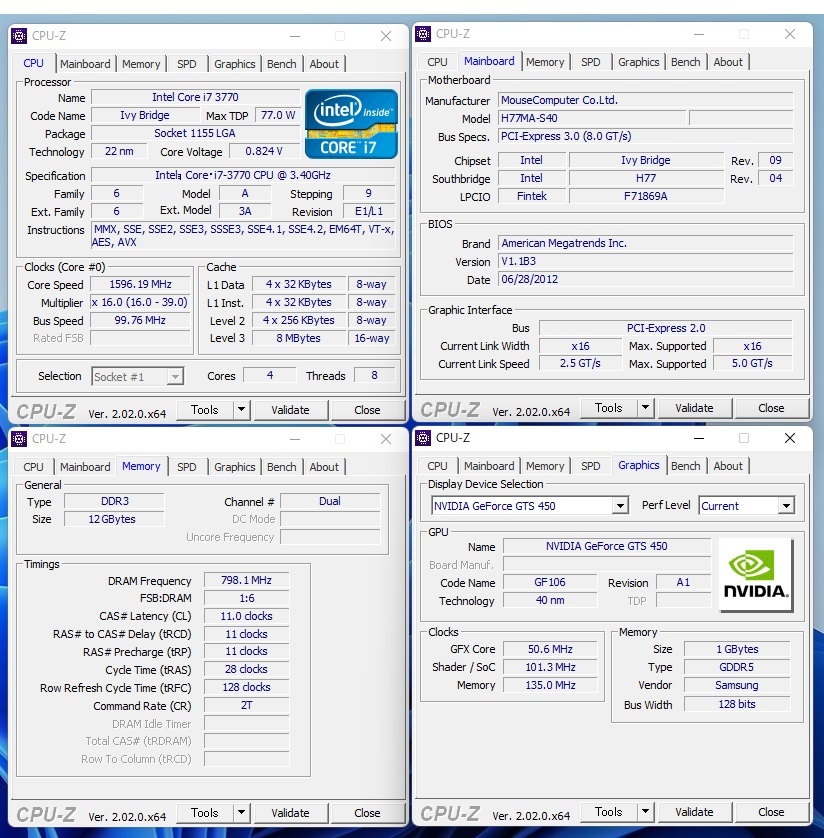Open Tools dropdown arrow in Graphics window
The width and height of the screenshot is (824, 838).
646,812
